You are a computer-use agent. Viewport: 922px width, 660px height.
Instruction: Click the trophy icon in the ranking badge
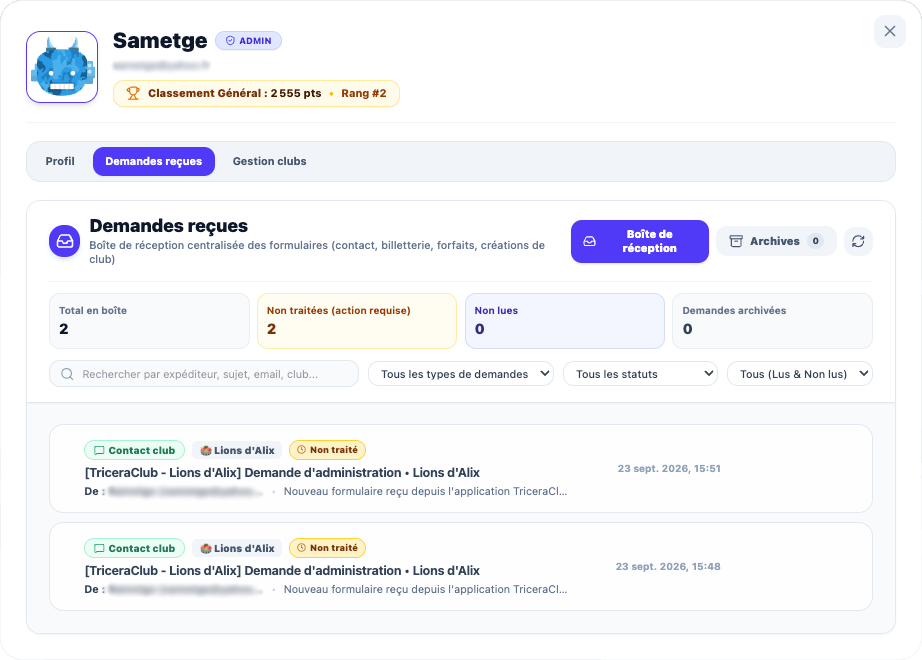(133, 94)
